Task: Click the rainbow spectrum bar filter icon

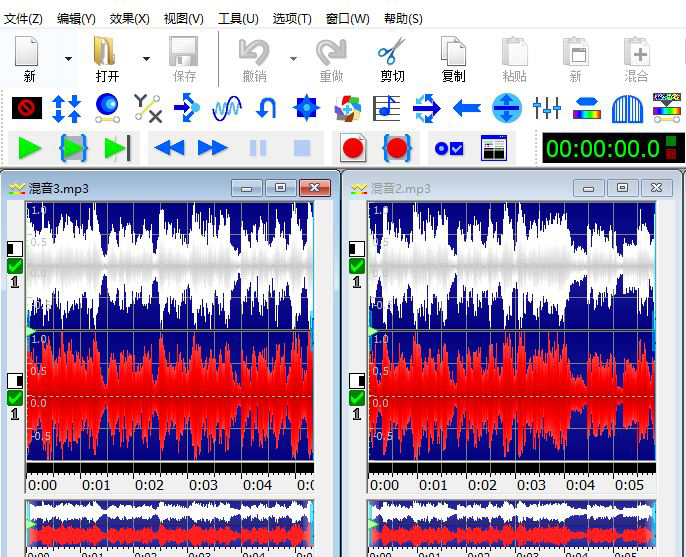Action: 587,108
